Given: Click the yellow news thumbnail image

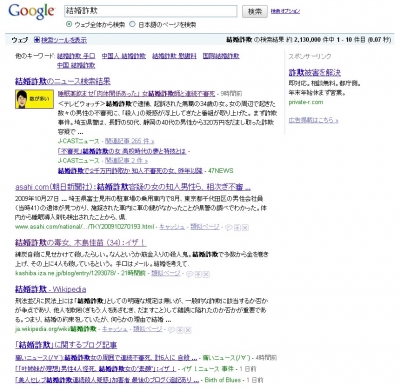Looking at the screenshot, I should (34, 99).
